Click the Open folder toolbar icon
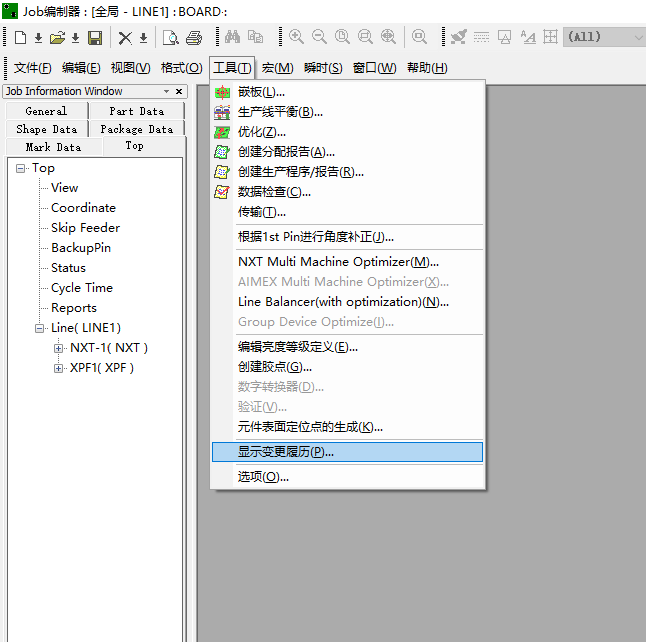This screenshot has height=642, width=646. click(x=58, y=38)
